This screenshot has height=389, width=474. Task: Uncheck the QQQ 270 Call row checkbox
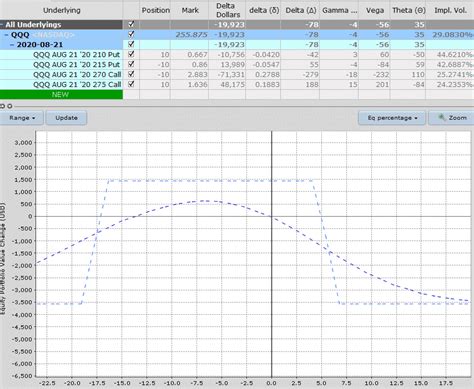131,74
